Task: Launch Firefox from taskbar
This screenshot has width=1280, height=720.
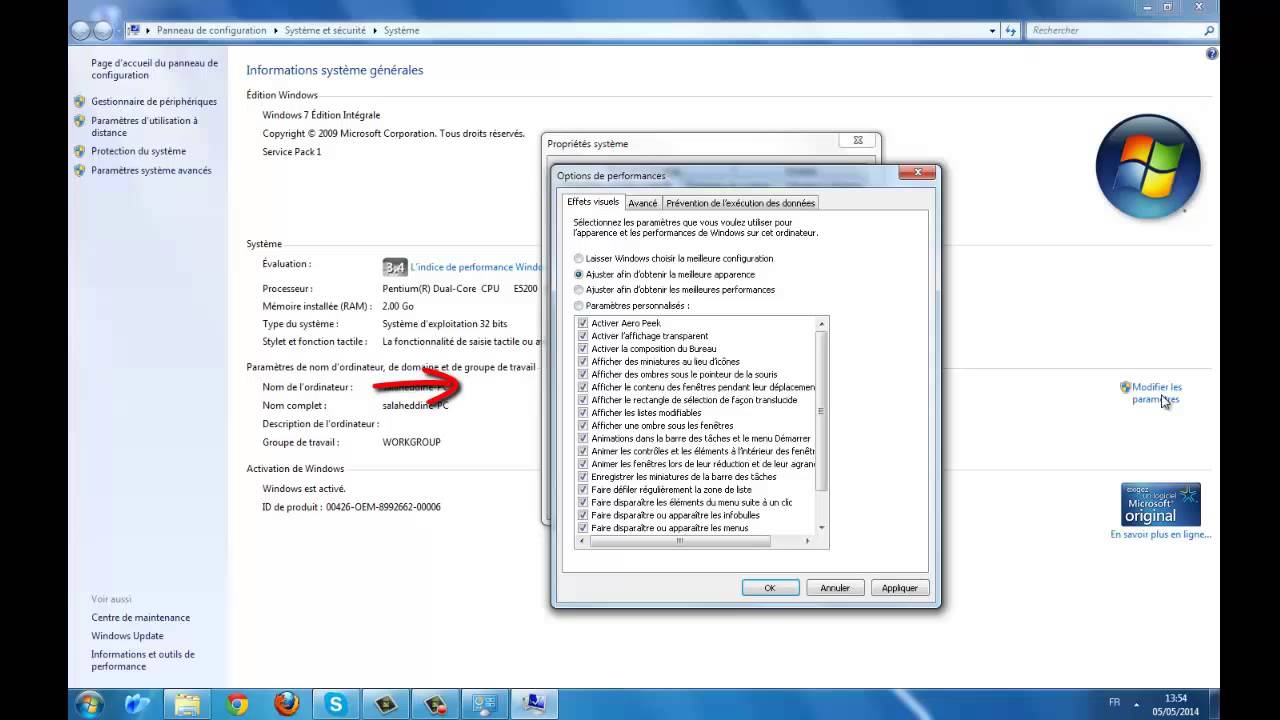Action: click(x=286, y=705)
